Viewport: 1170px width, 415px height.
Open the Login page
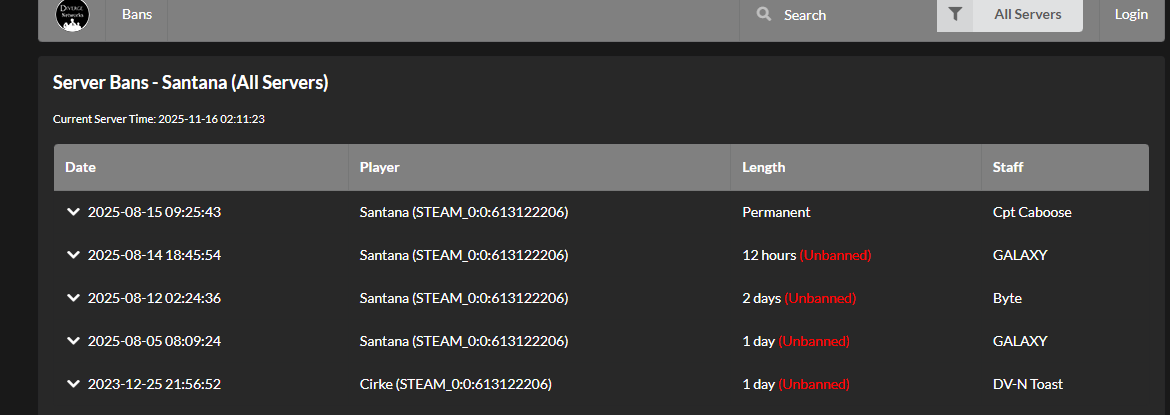click(1131, 15)
